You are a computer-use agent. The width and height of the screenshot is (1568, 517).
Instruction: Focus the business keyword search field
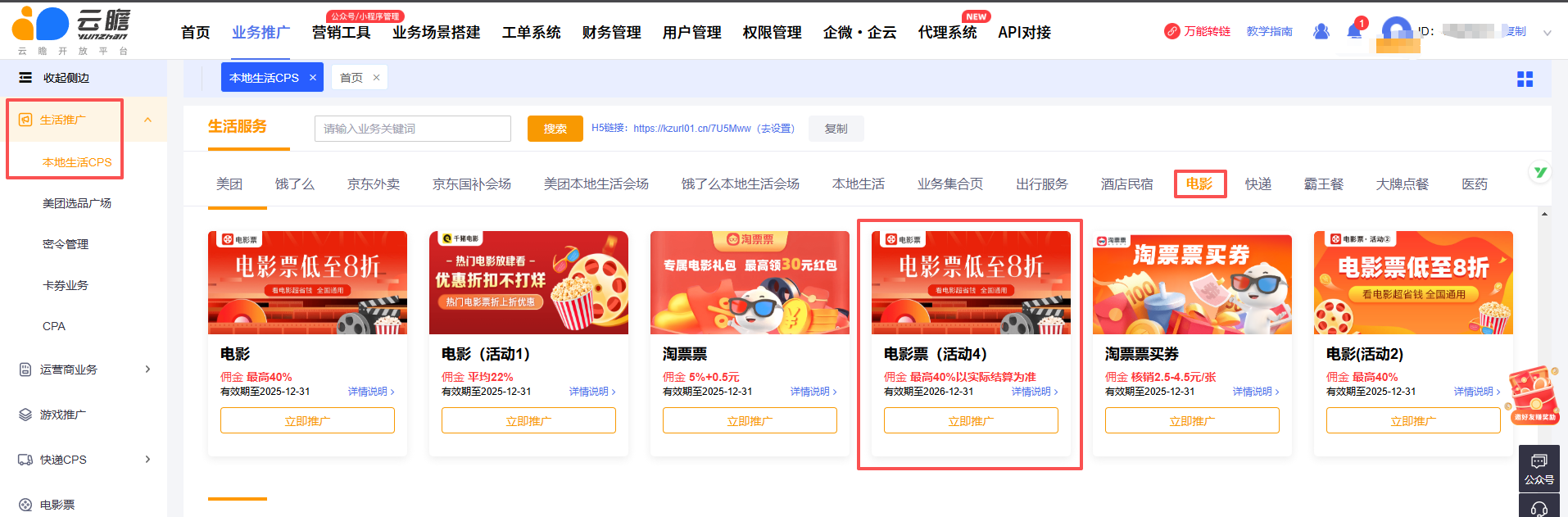[412, 129]
